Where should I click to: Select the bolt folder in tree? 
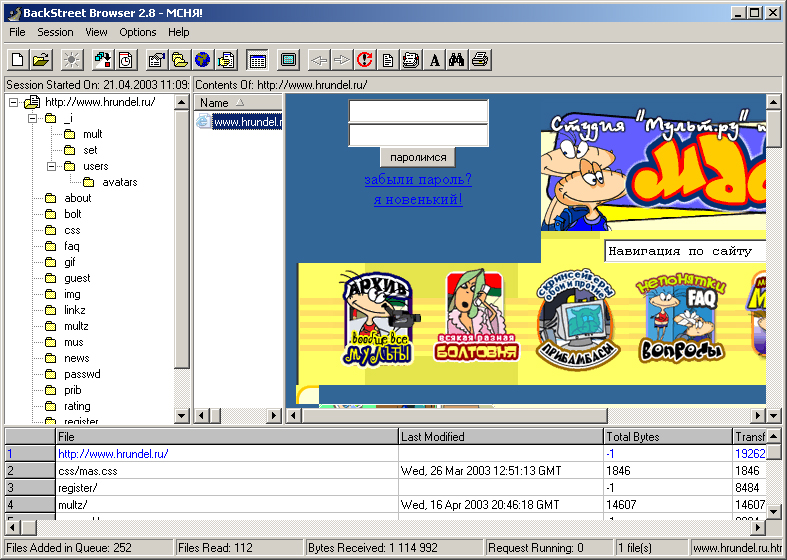73,214
